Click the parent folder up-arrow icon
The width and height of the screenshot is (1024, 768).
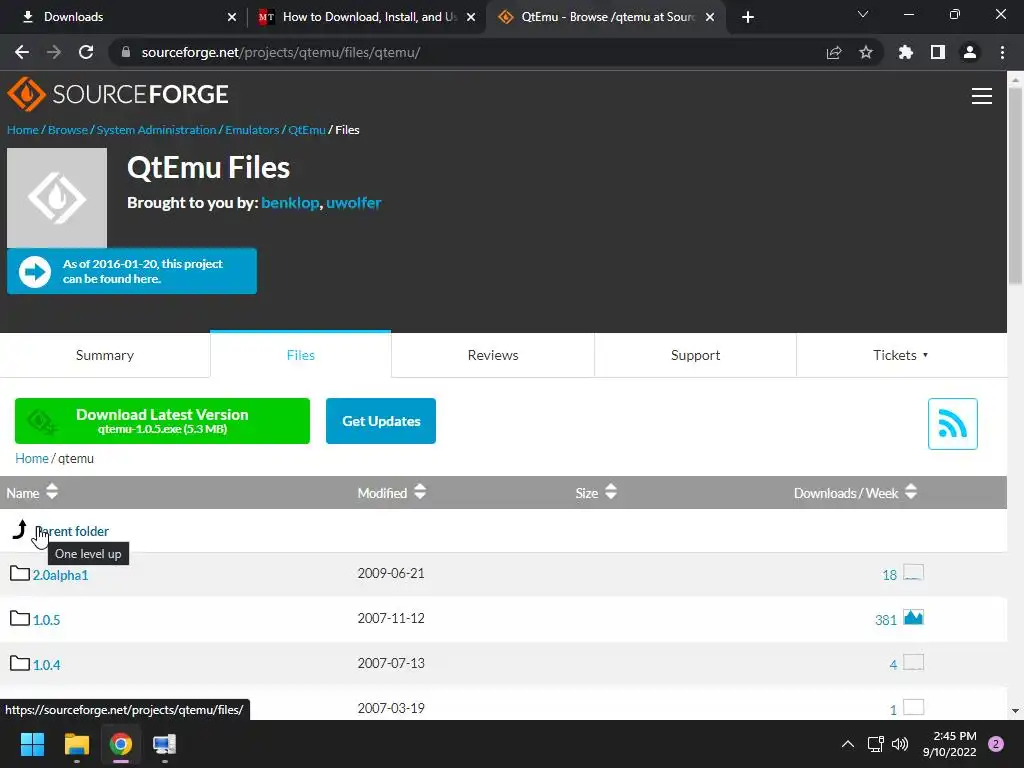[20, 529]
